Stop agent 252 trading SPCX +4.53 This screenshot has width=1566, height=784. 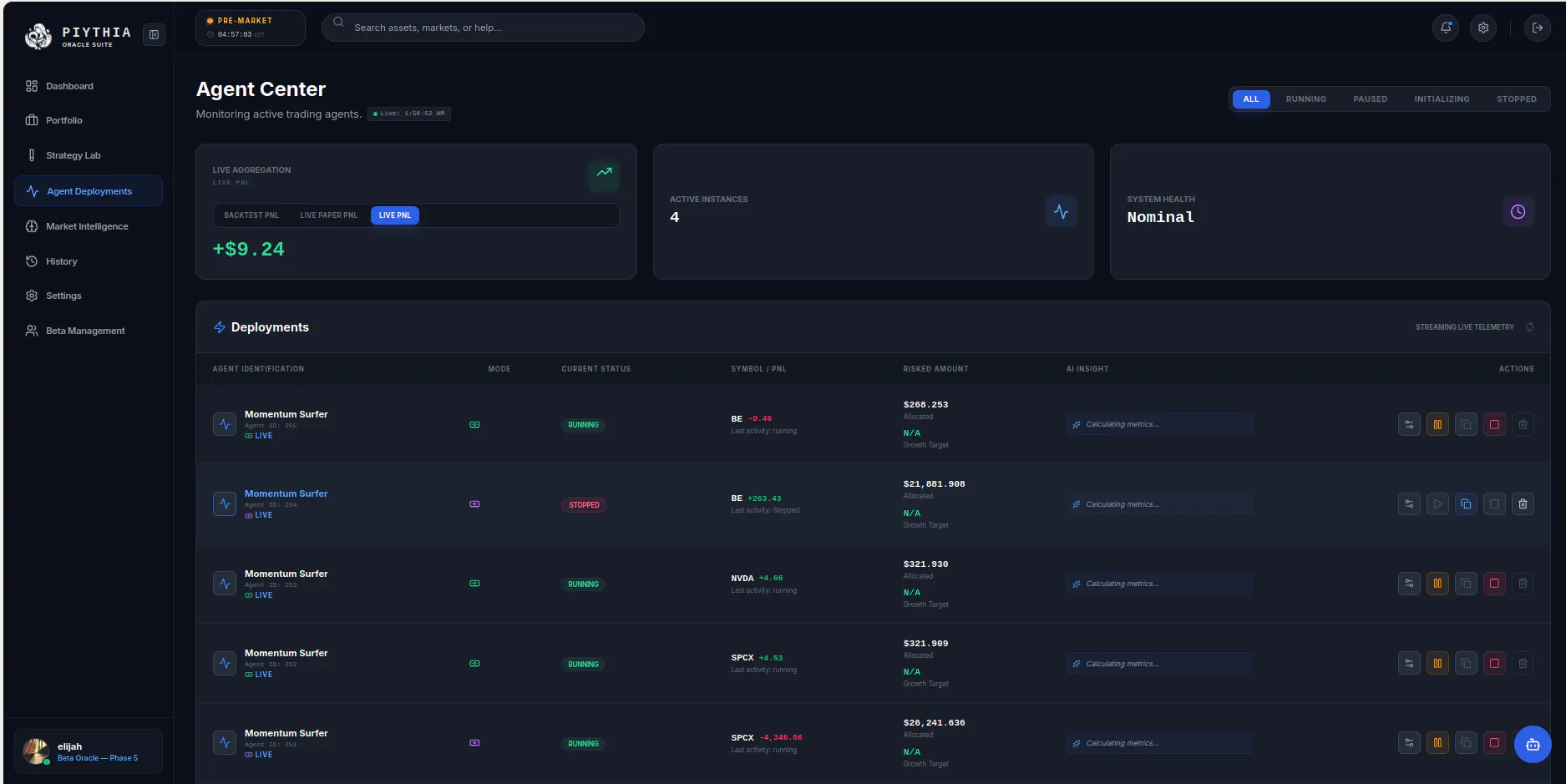click(1494, 663)
